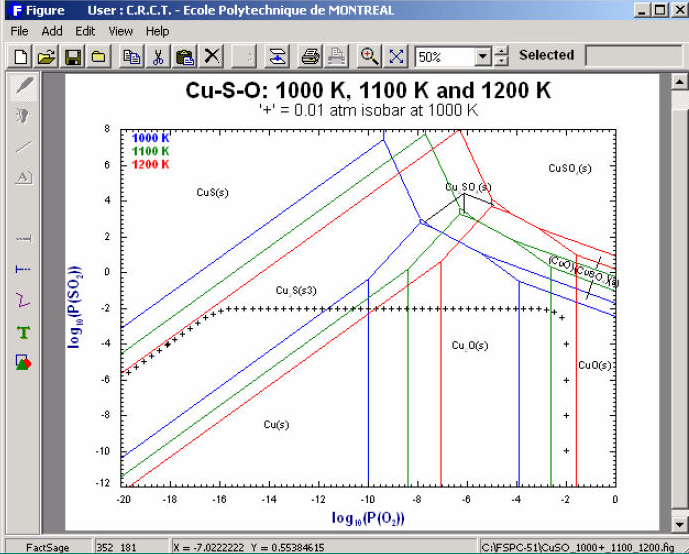The image size is (689, 554).
Task: Open a figure file with folder icon
Action: (46, 57)
